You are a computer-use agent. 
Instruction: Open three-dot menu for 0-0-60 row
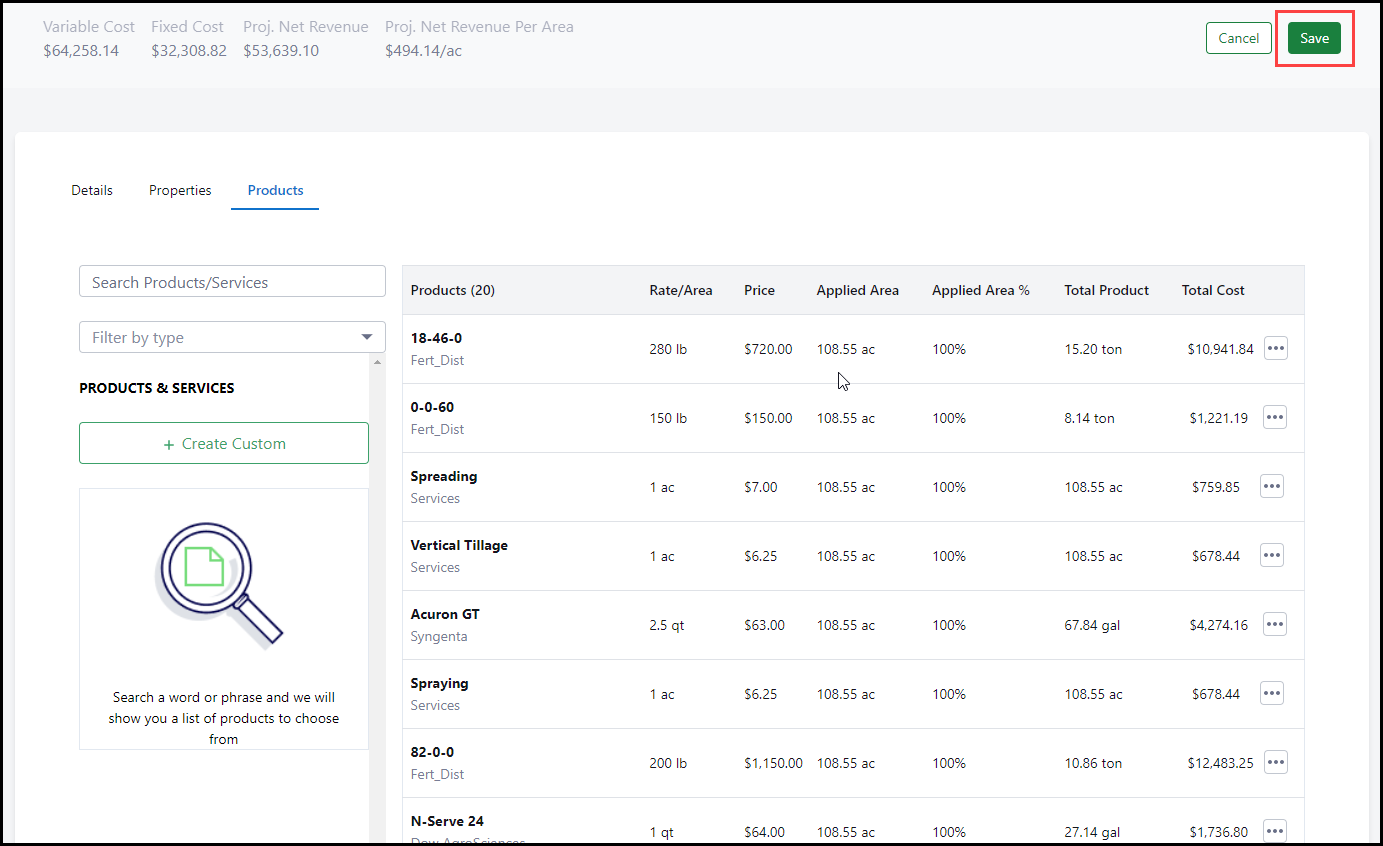pos(1275,417)
